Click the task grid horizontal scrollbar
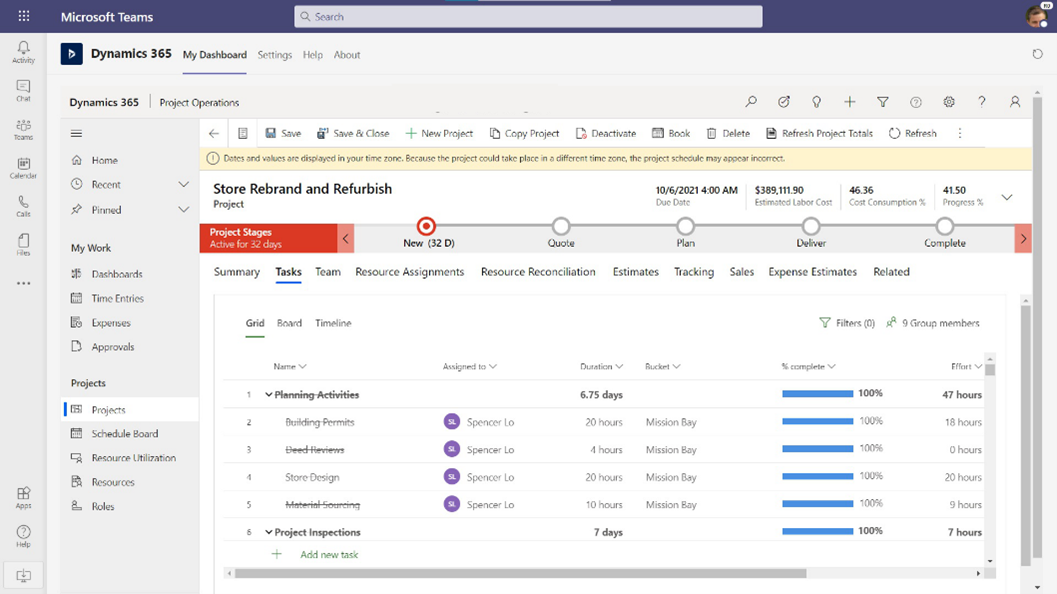Viewport: 1057px width, 594px height. point(520,573)
